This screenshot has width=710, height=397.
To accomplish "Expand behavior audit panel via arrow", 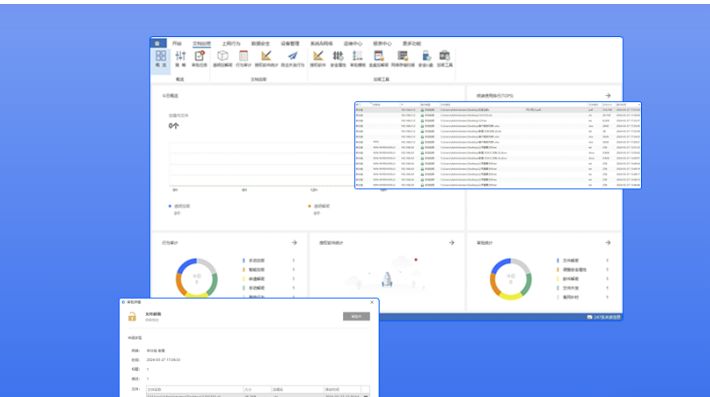I will pyautogui.click(x=294, y=243).
